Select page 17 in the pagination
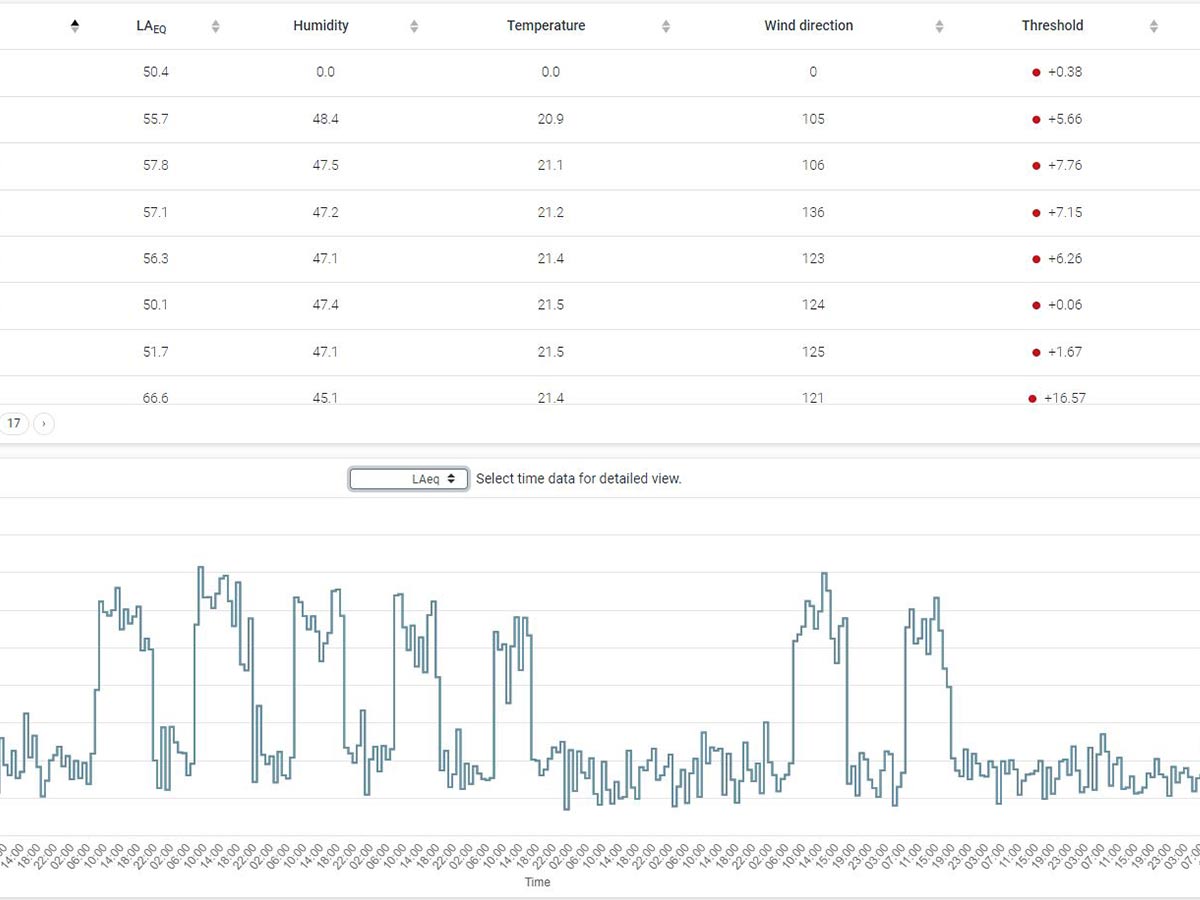 tap(14, 424)
